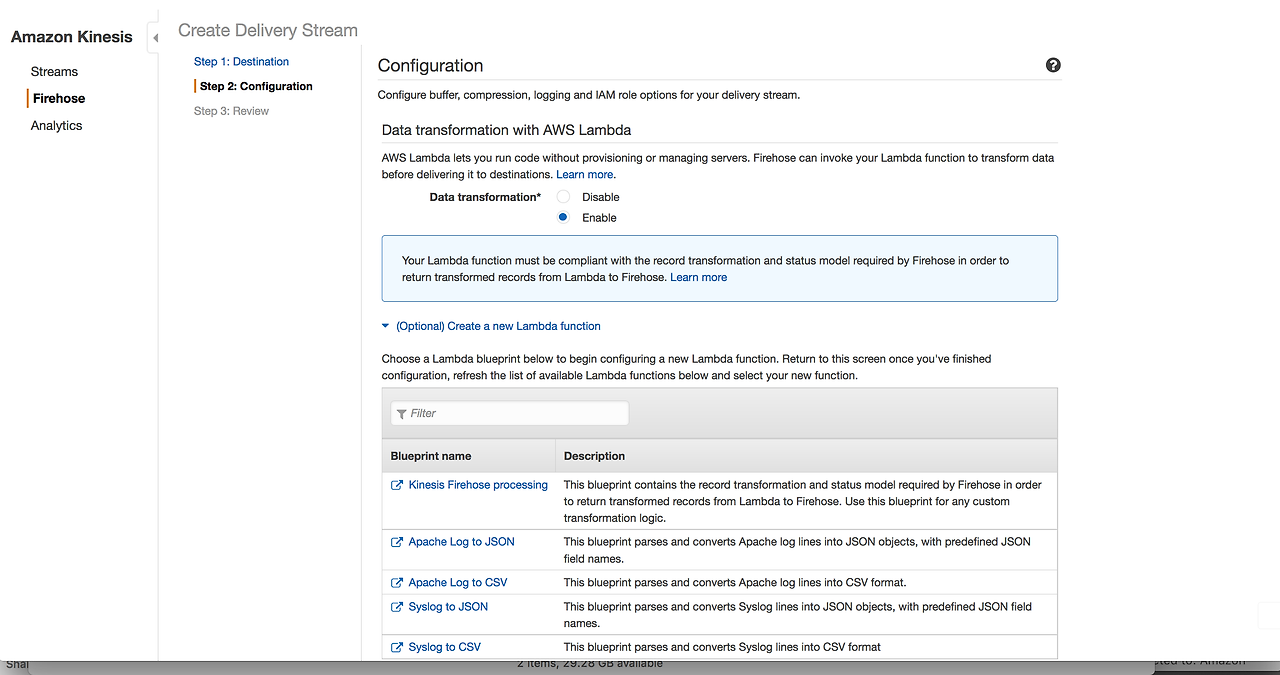
Task: Open Firehose in the Kinesis sidebar
Action: coord(59,99)
